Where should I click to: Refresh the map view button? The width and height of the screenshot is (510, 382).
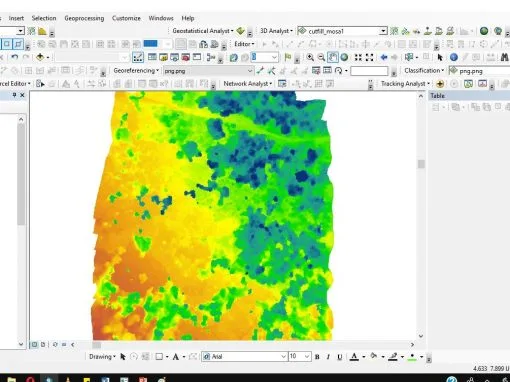[55, 345]
